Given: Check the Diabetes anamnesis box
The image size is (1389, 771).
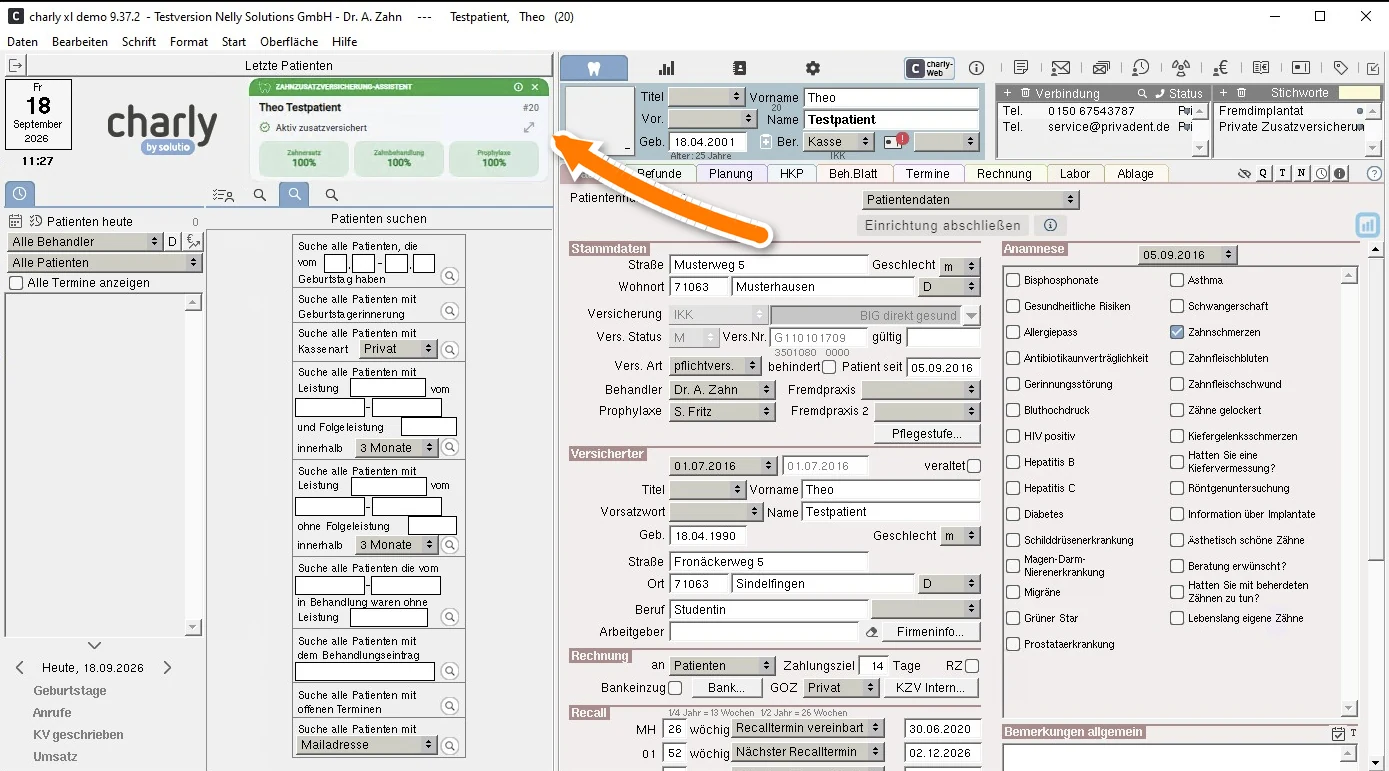Looking at the screenshot, I should (1013, 514).
